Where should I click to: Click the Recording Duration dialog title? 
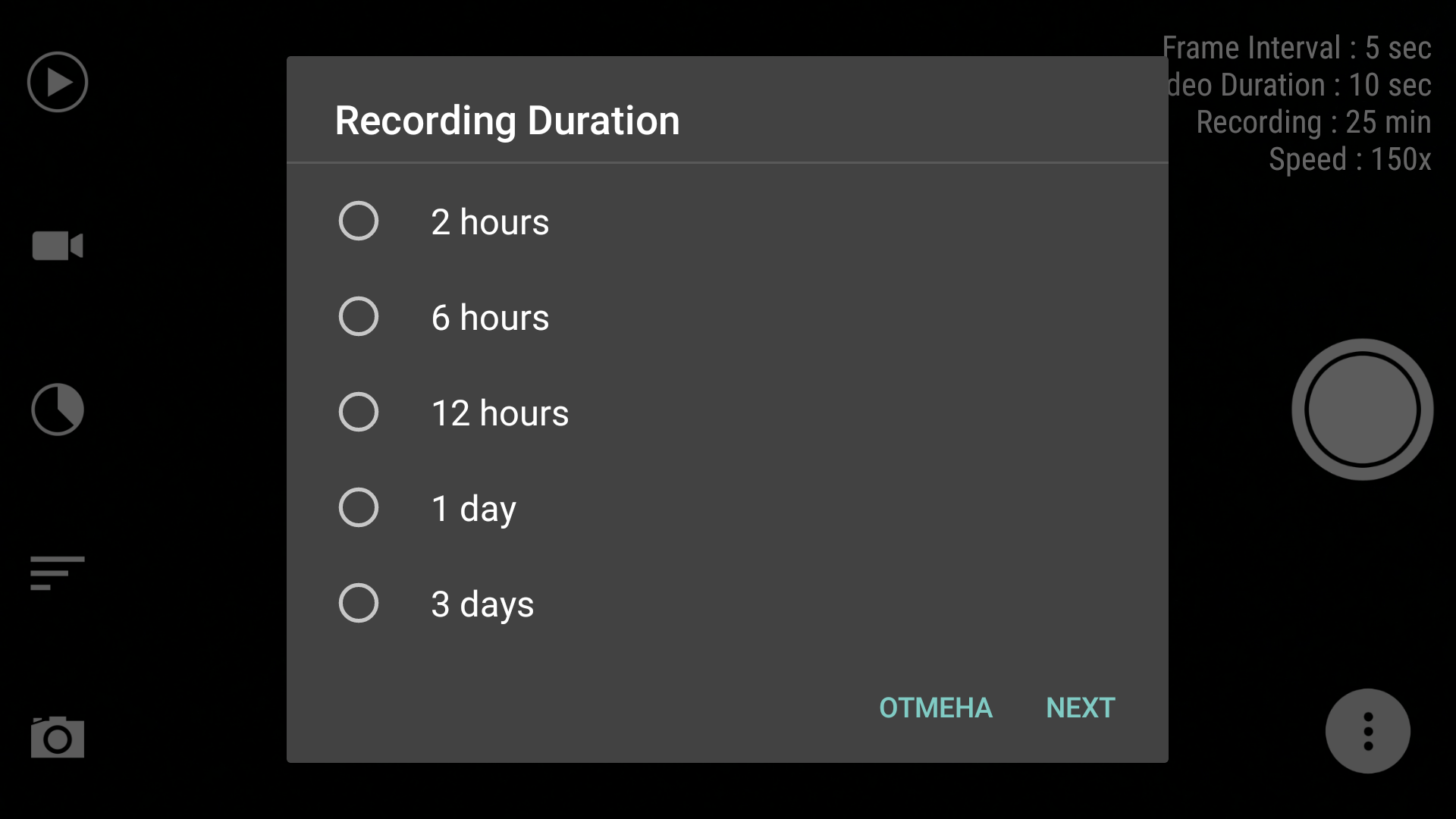(507, 121)
